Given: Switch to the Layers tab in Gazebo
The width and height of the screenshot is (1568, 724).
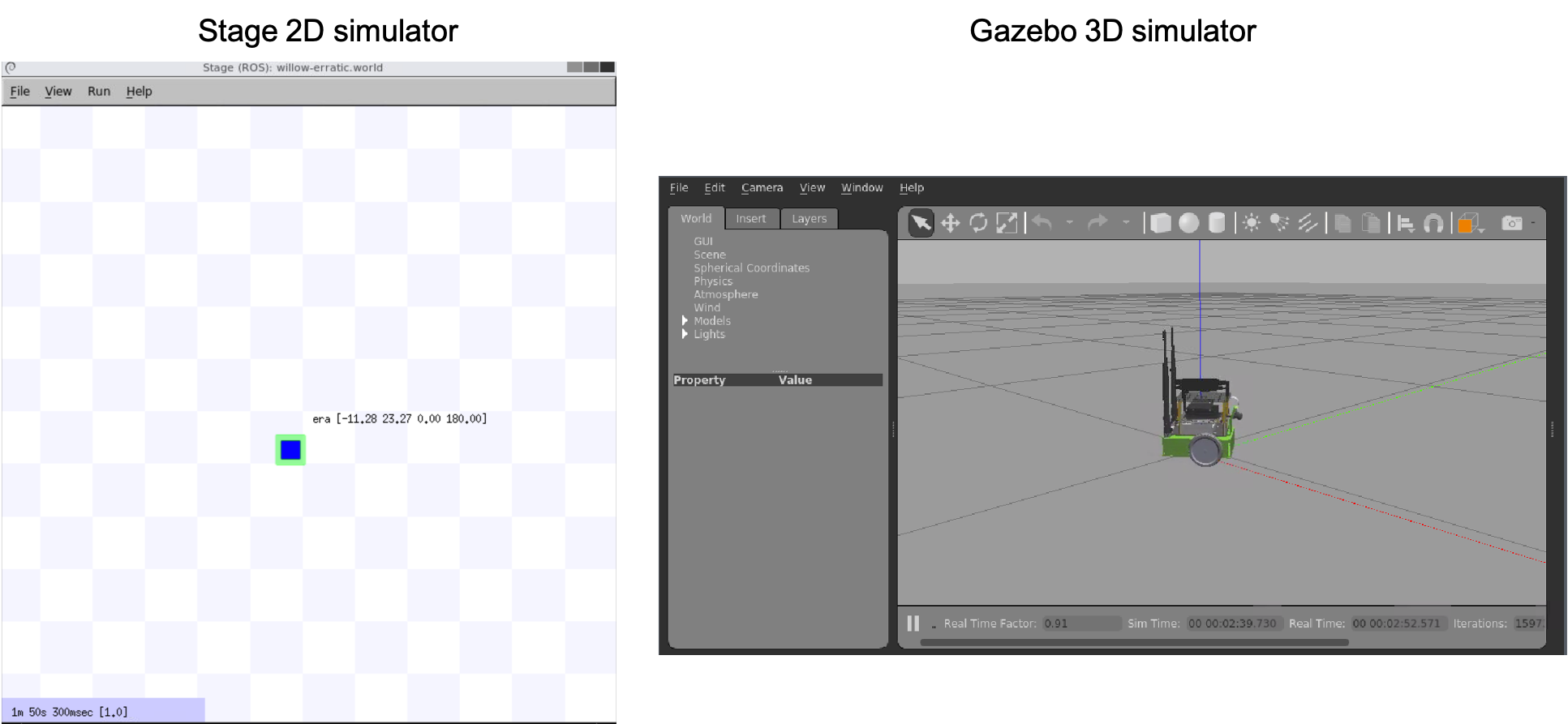Looking at the screenshot, I should (x=809, y=219).
